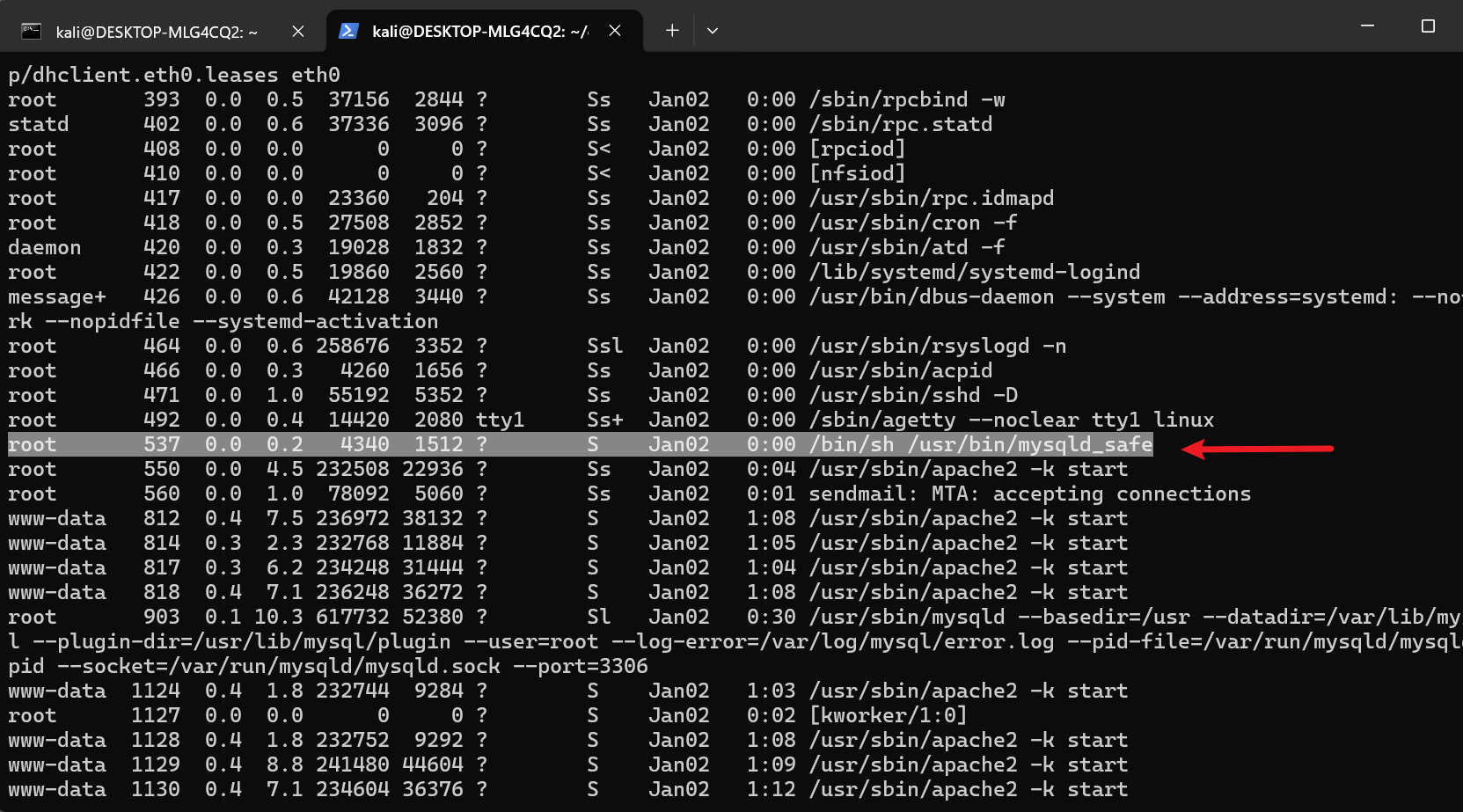
Task: Open a new tab with the plus button
Action: [x=672, y=31]
